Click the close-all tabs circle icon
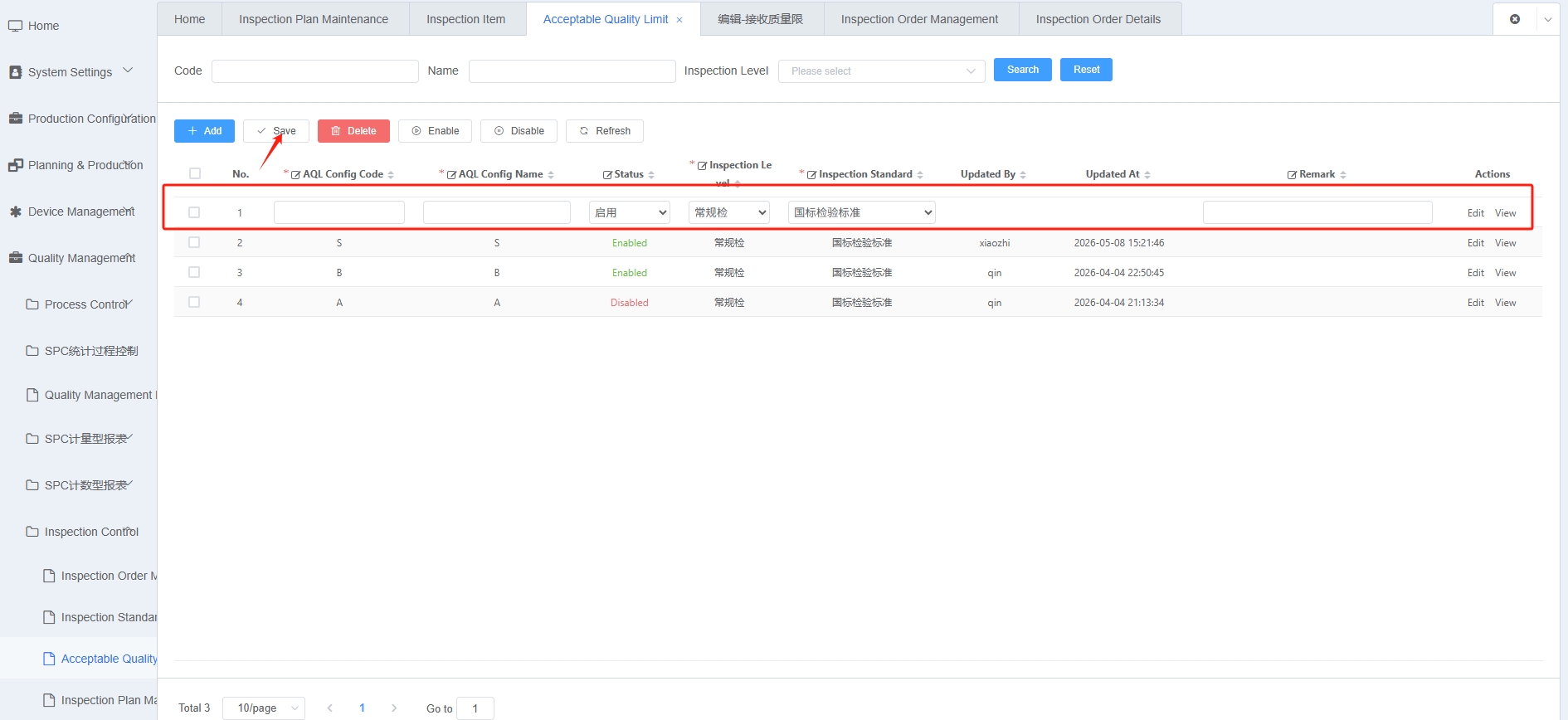 pyautogui.click(x=1515, y=19)
